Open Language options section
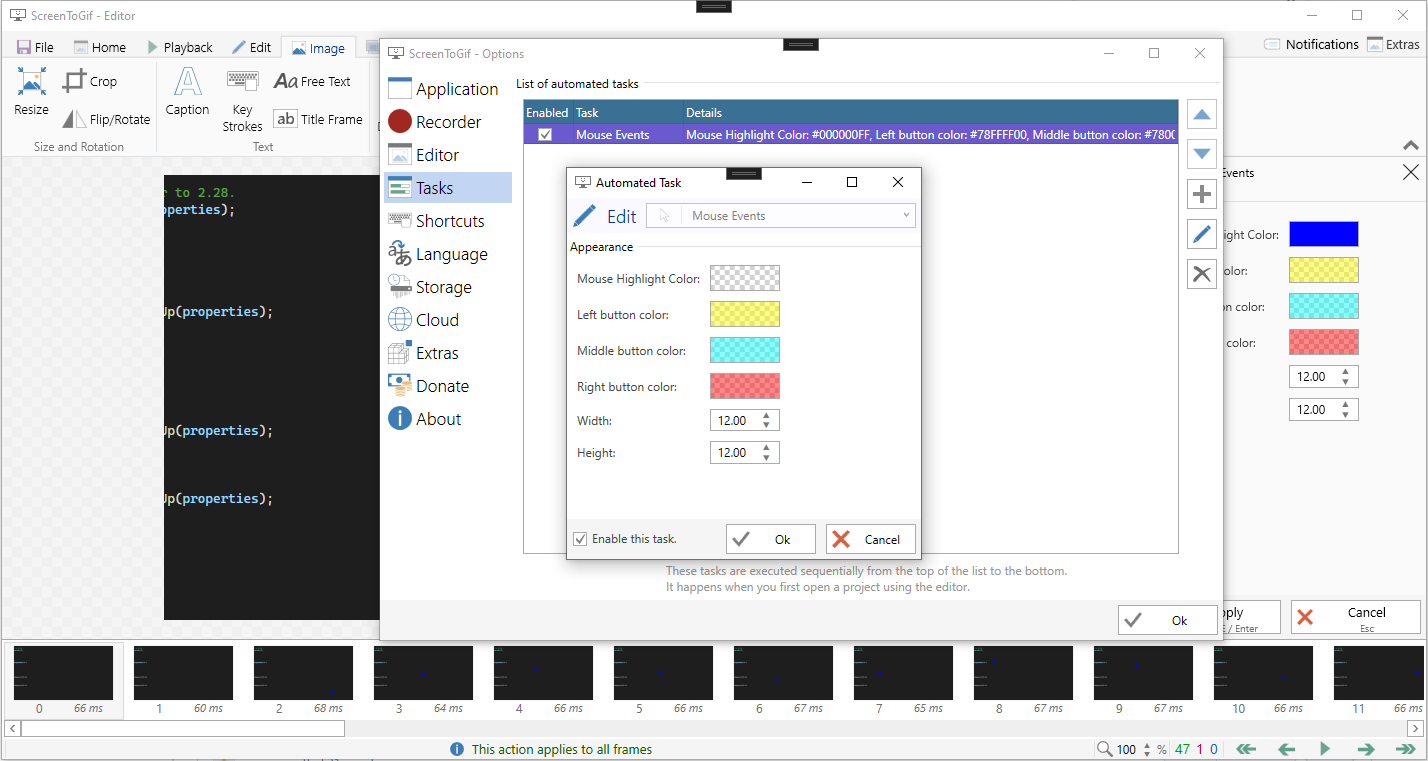The image size is (1428, 761). [x=447, y=254]
